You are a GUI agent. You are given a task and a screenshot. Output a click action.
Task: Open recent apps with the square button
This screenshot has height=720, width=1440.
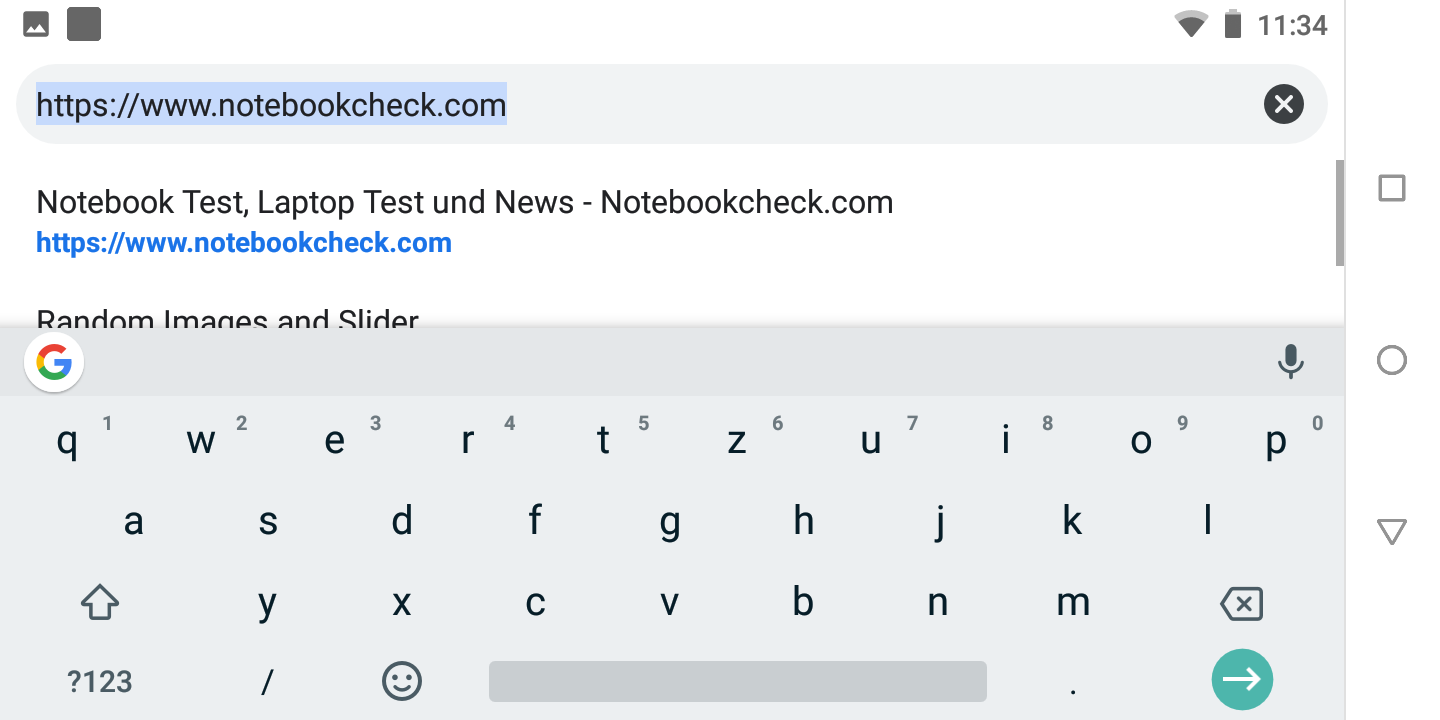tap(1391, 188)
